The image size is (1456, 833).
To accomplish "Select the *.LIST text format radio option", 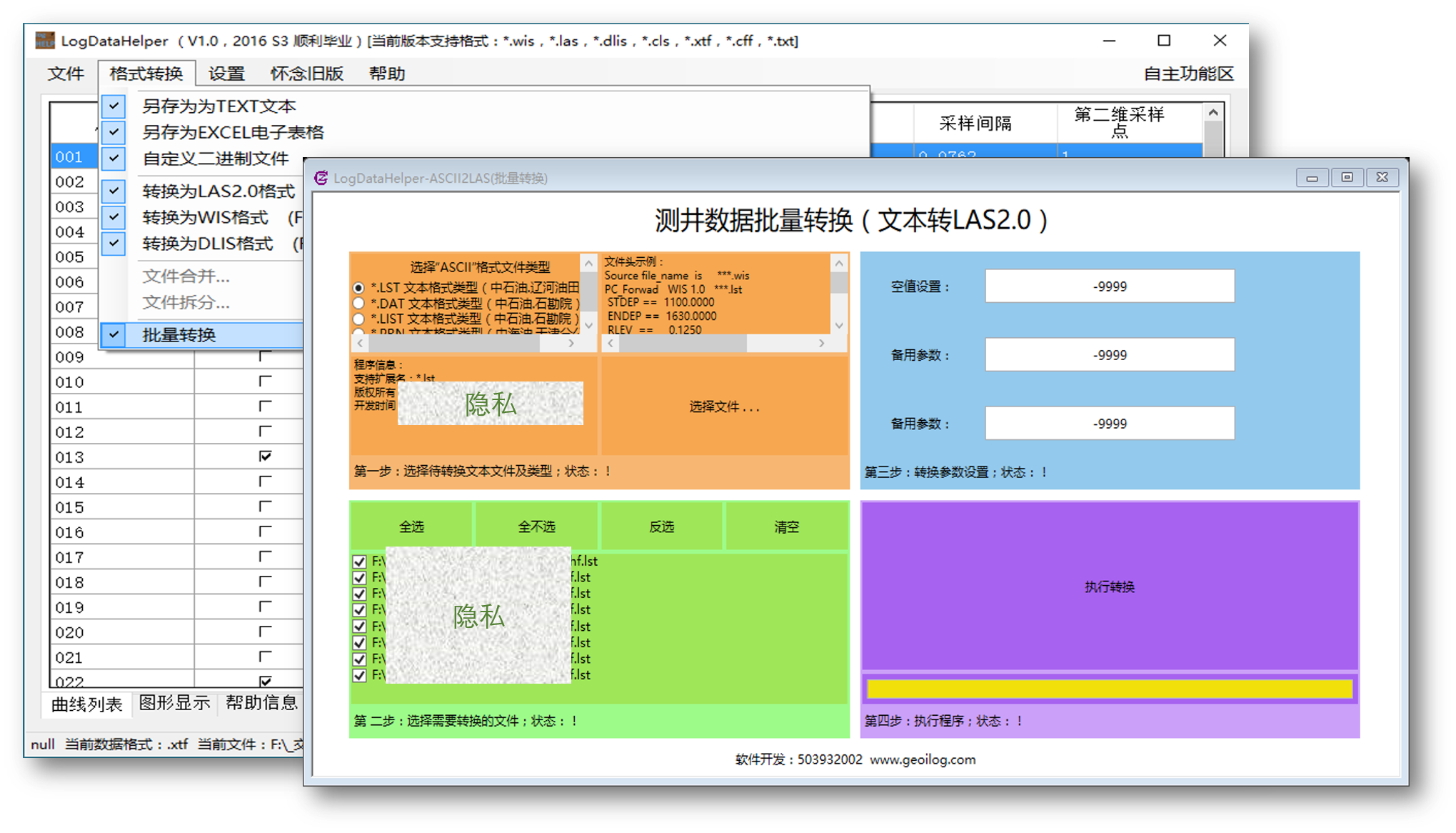I will 358,319.
